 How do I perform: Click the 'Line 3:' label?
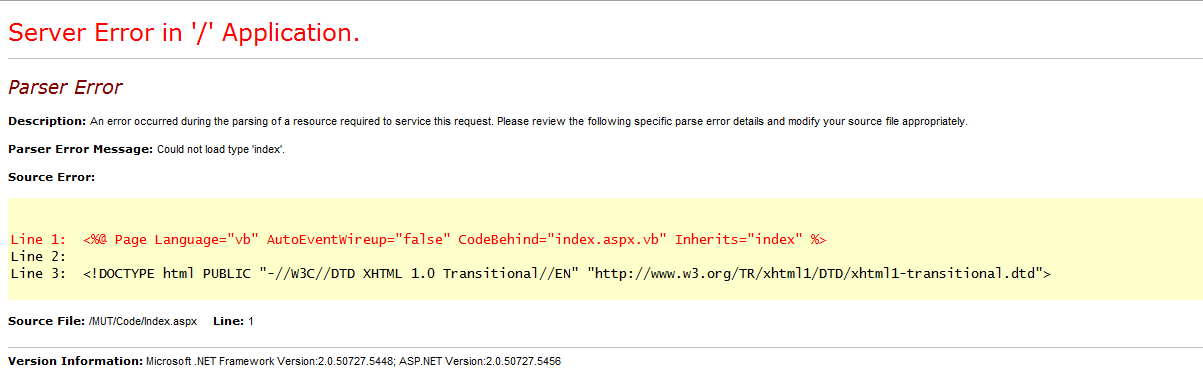[38, 272]
